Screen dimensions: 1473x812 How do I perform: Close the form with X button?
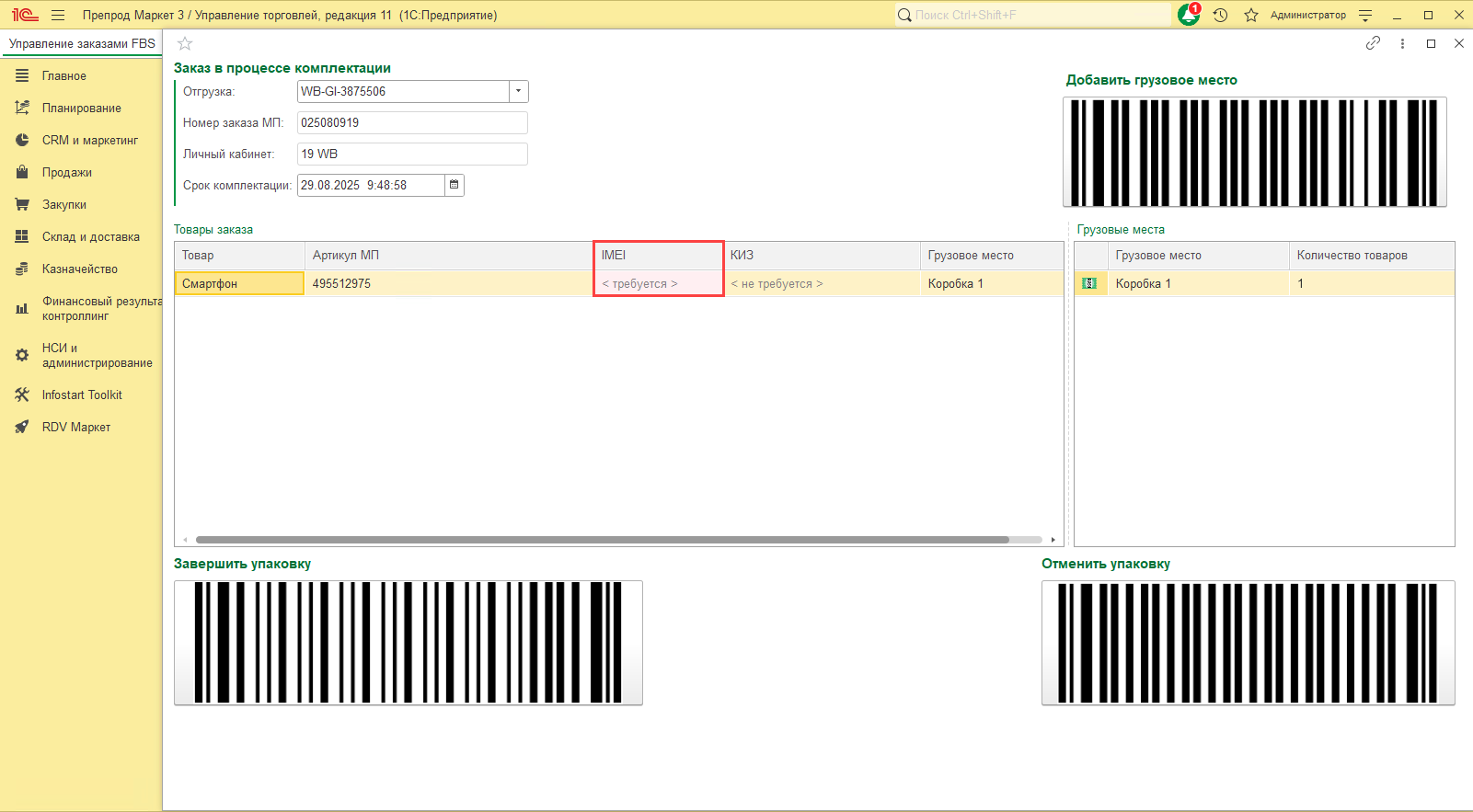[1458, 43]
